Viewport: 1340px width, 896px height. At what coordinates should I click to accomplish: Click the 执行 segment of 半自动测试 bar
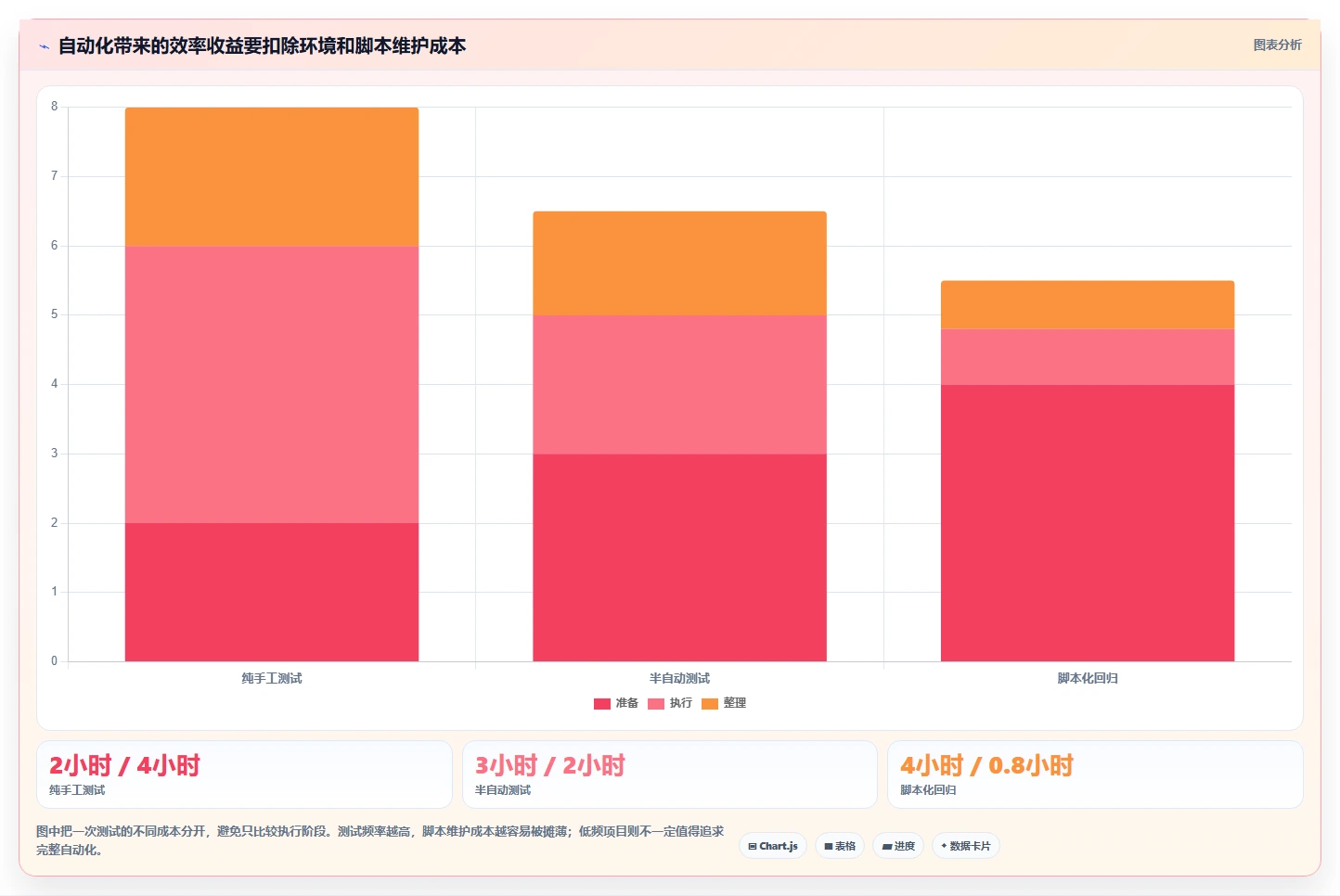(x=679, y=384)
